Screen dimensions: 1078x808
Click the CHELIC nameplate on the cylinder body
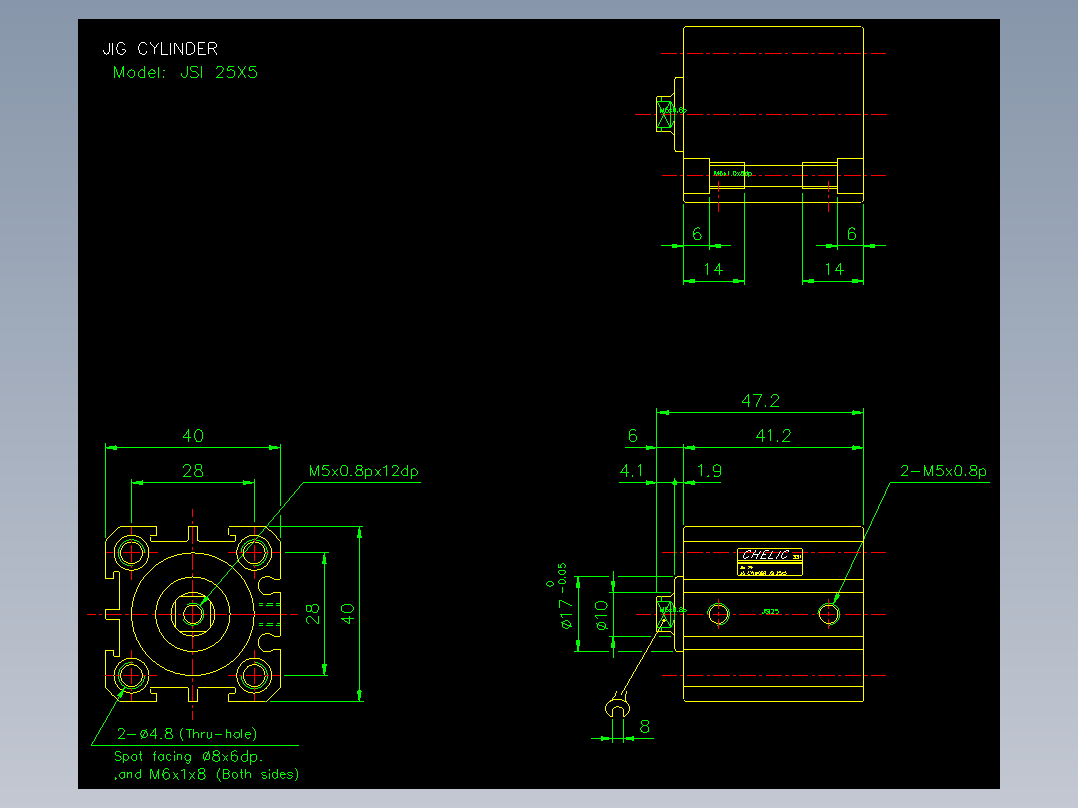coord(769,561)
